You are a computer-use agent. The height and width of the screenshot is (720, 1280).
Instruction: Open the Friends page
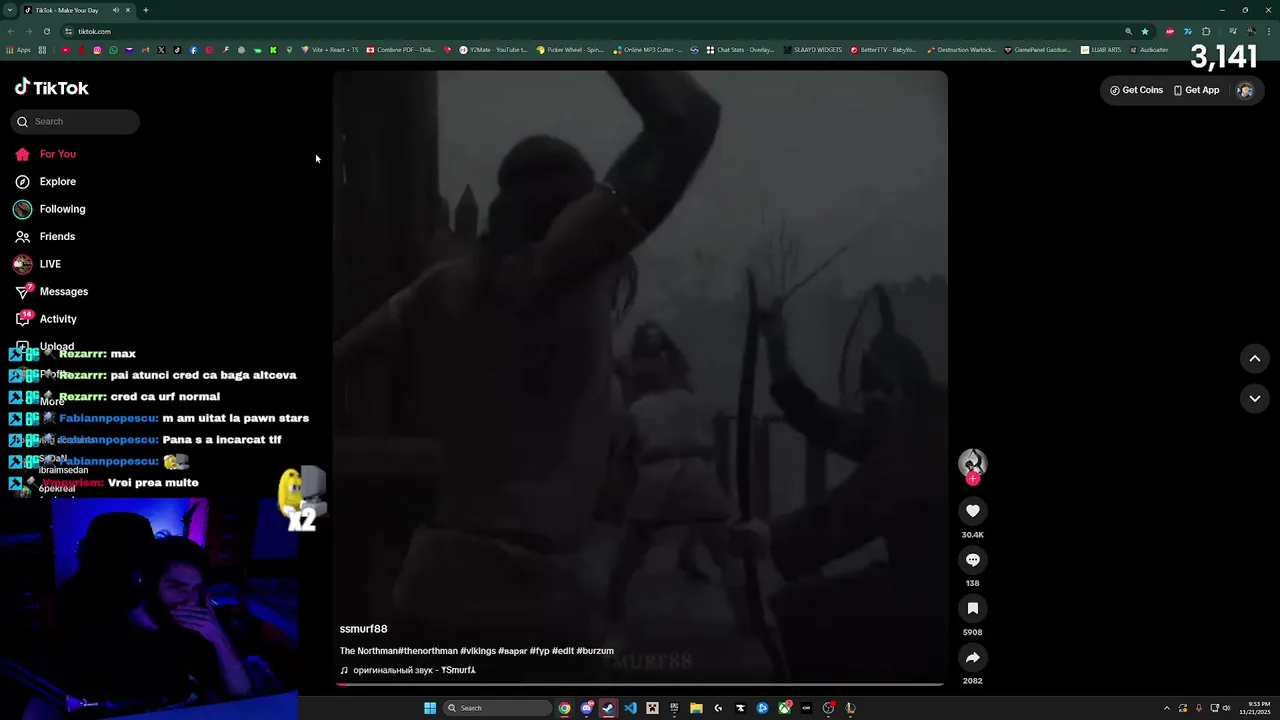tap(46, 237)
